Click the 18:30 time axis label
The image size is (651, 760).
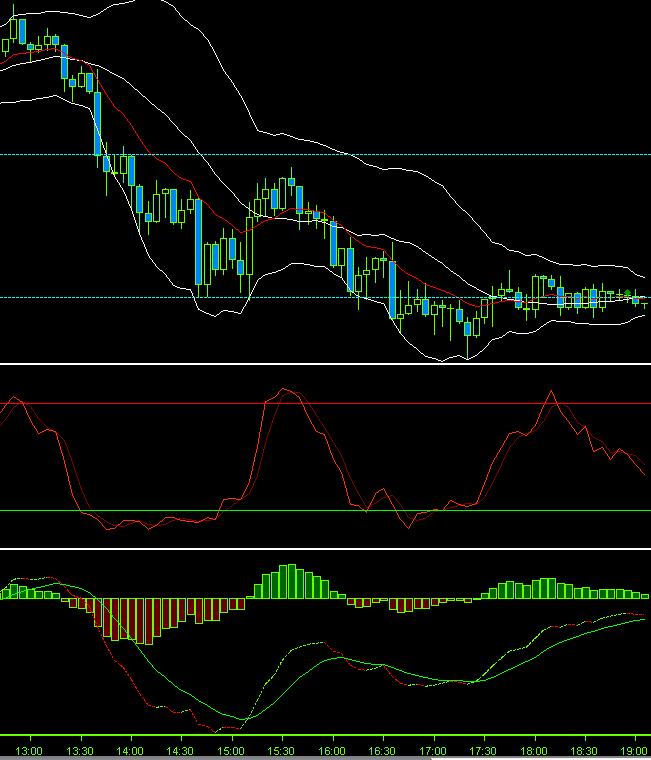tap(585, 751)
